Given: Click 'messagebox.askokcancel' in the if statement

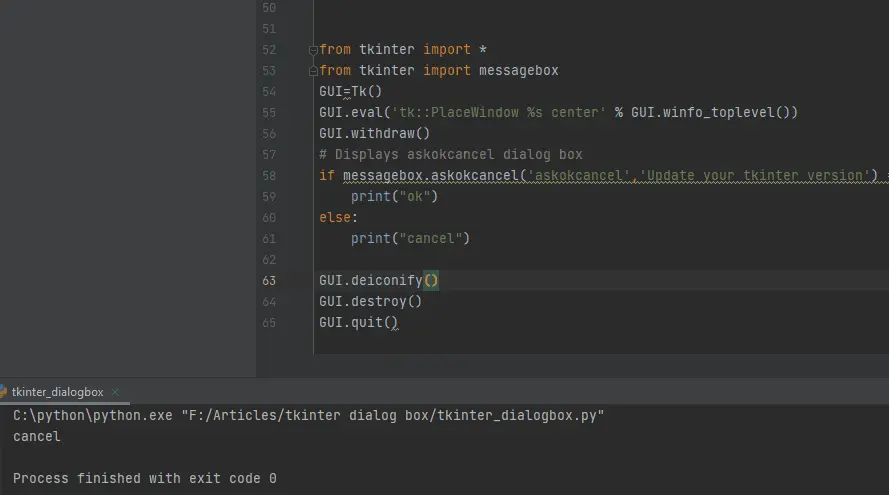Looking at the screenshot, I should [x=431, y=176].
